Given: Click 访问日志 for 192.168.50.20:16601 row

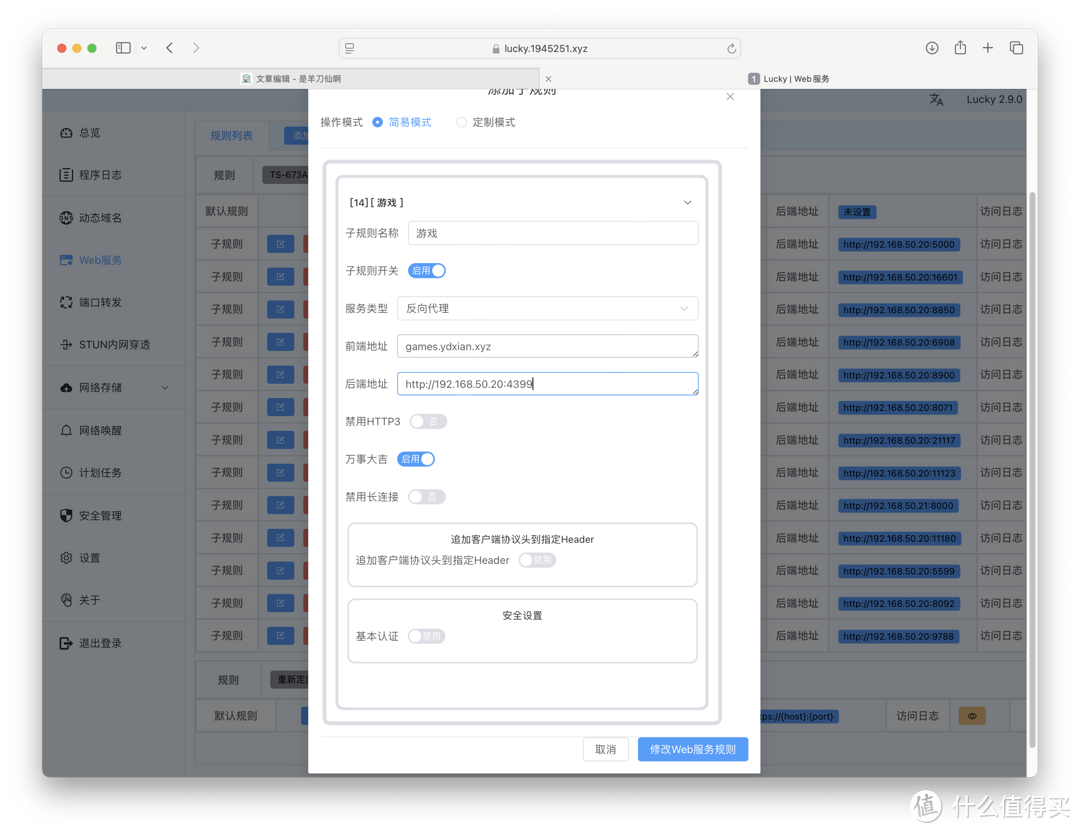Looking at the screenshot, I should (1001, 276).
